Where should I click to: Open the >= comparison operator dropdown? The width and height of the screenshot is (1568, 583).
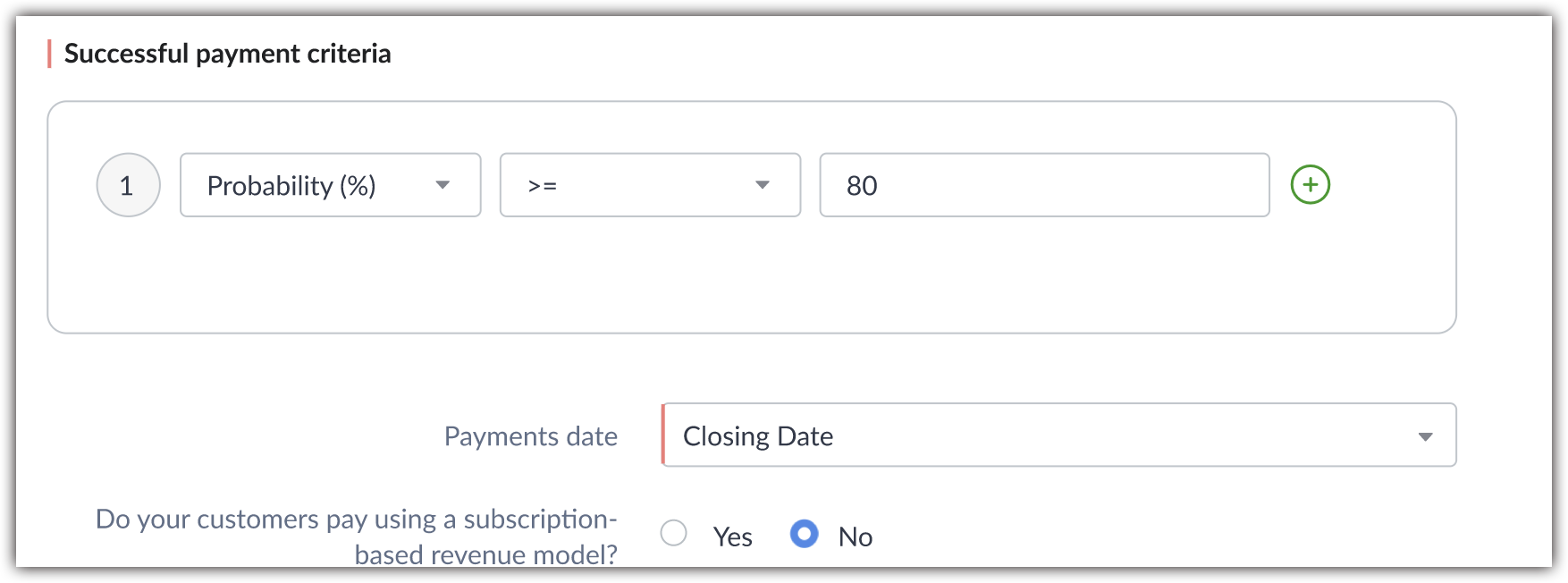point(650,185)
